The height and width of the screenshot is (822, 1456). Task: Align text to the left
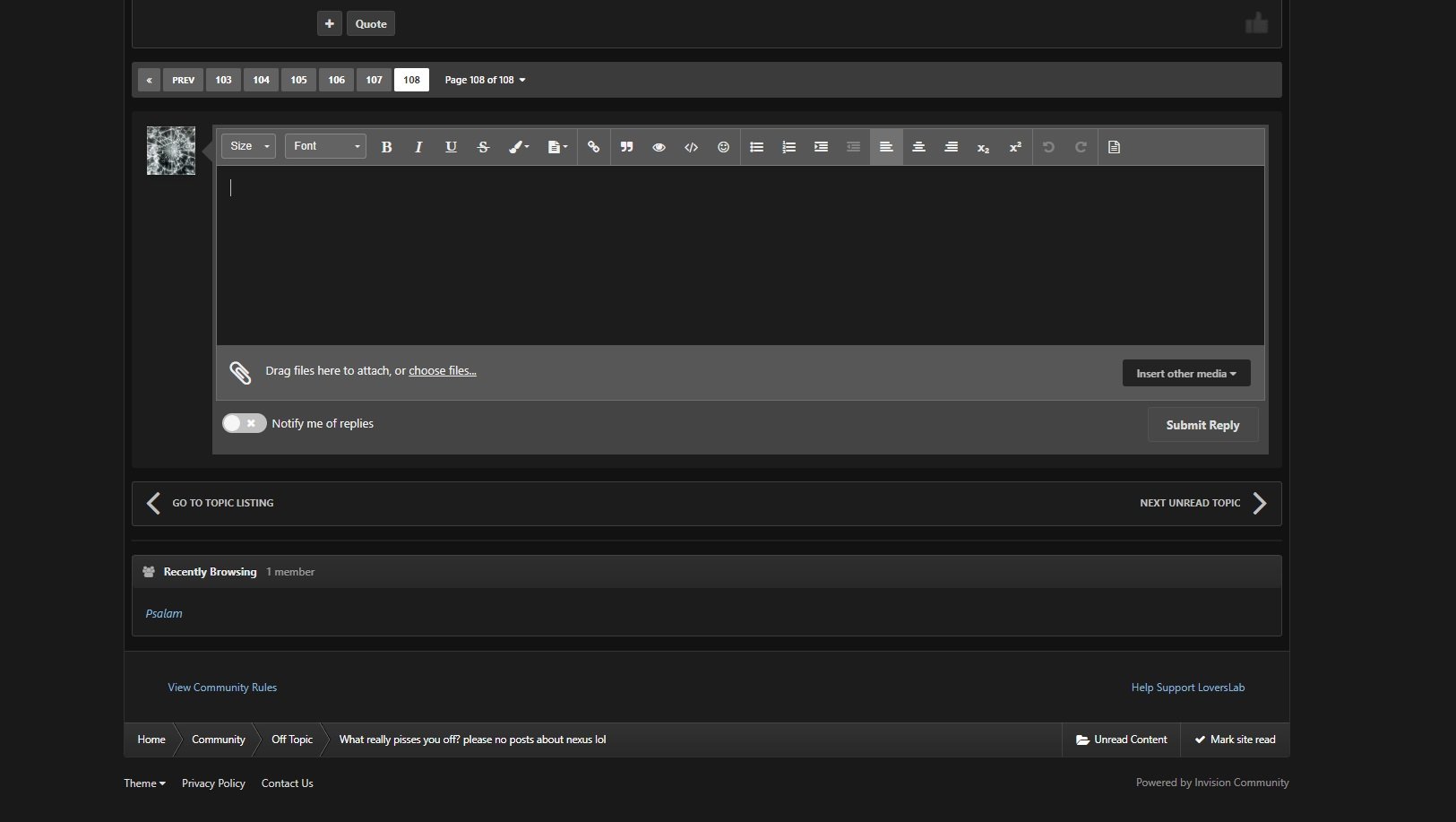tap(886, 147)
